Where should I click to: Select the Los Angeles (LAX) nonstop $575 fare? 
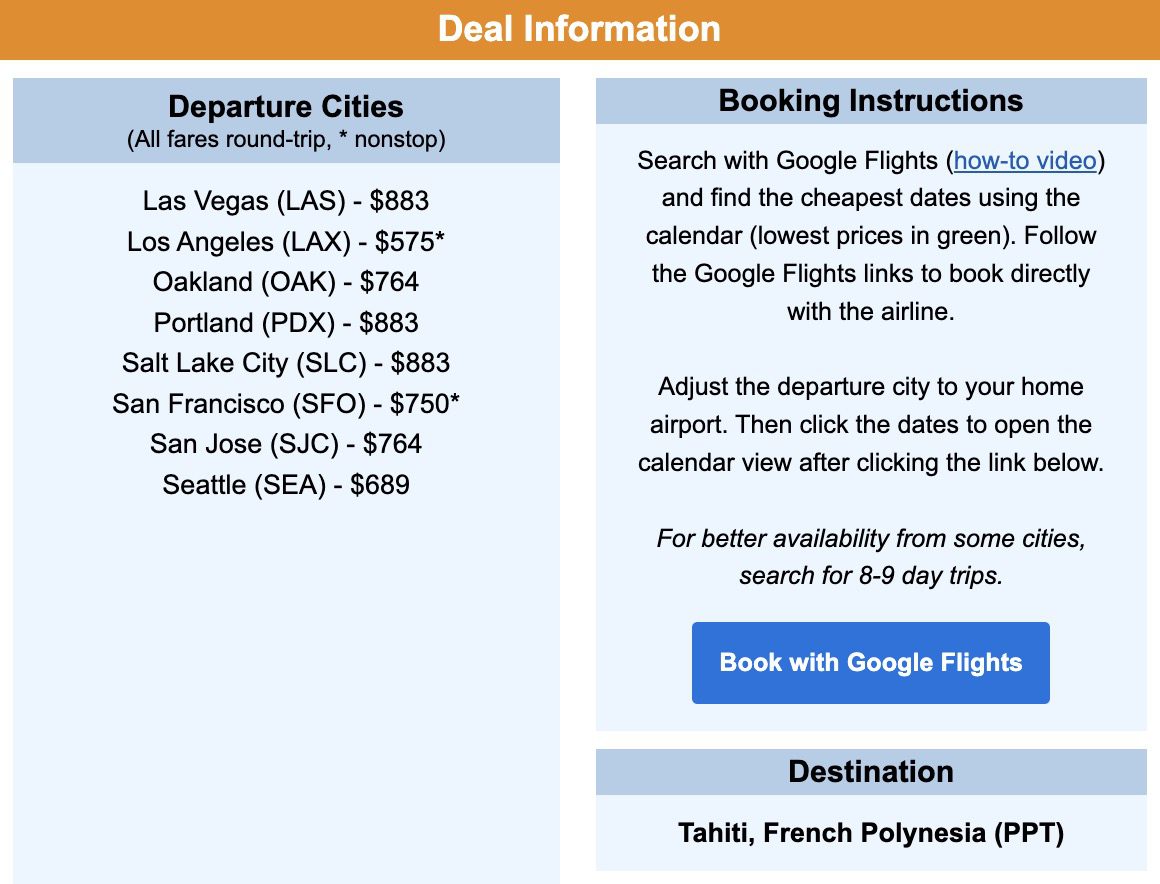click(x=285, y=242)
